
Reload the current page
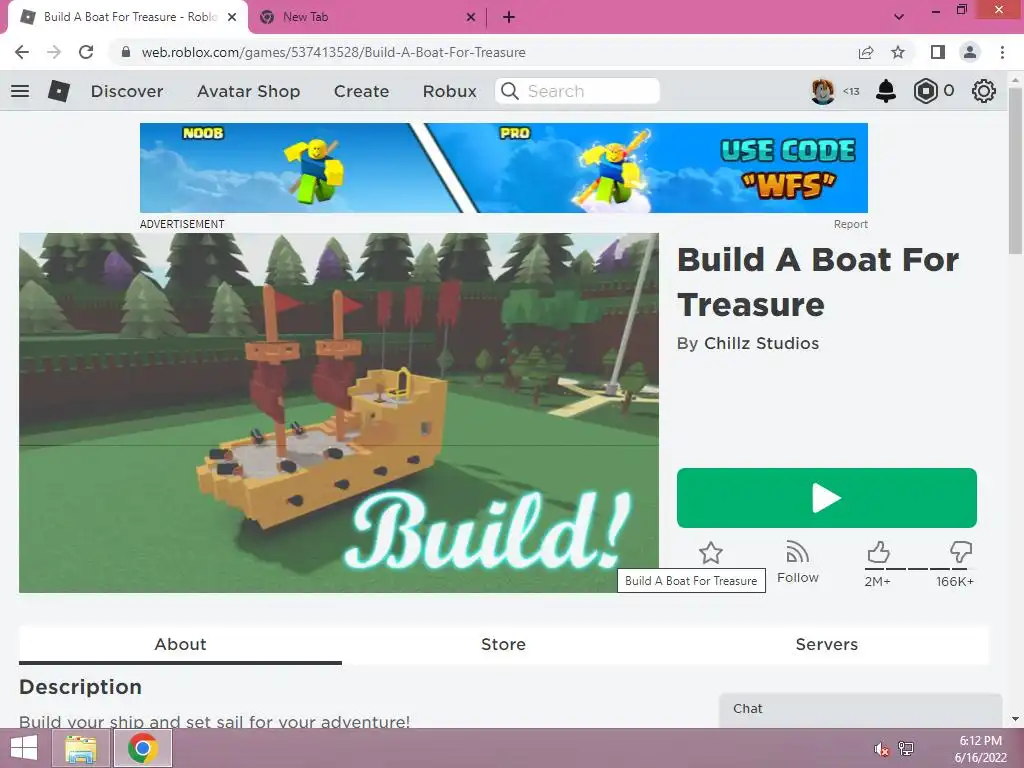pos(86,52)
